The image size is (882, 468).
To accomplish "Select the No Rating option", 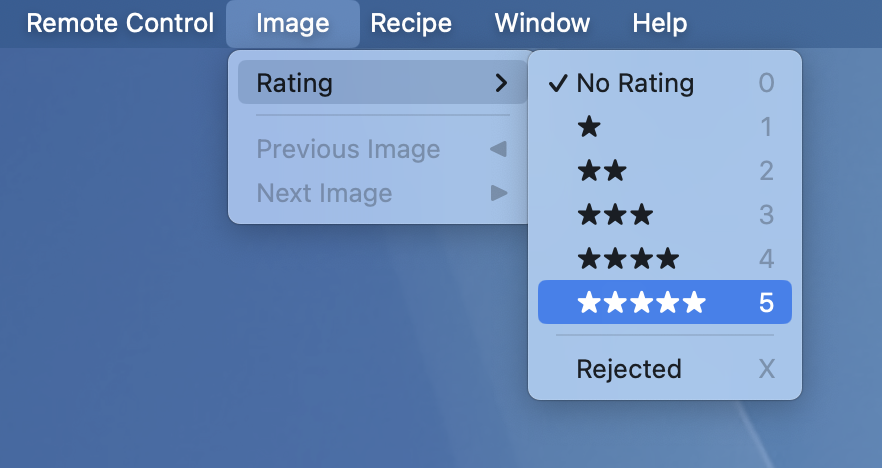I will 635,83.
